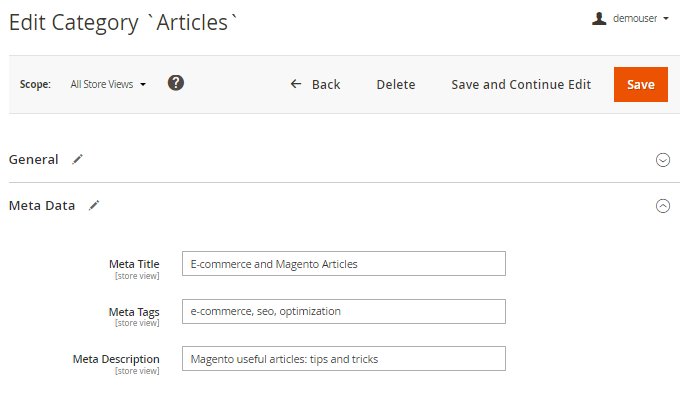Focus the Meta Title input field

point(344,264)
